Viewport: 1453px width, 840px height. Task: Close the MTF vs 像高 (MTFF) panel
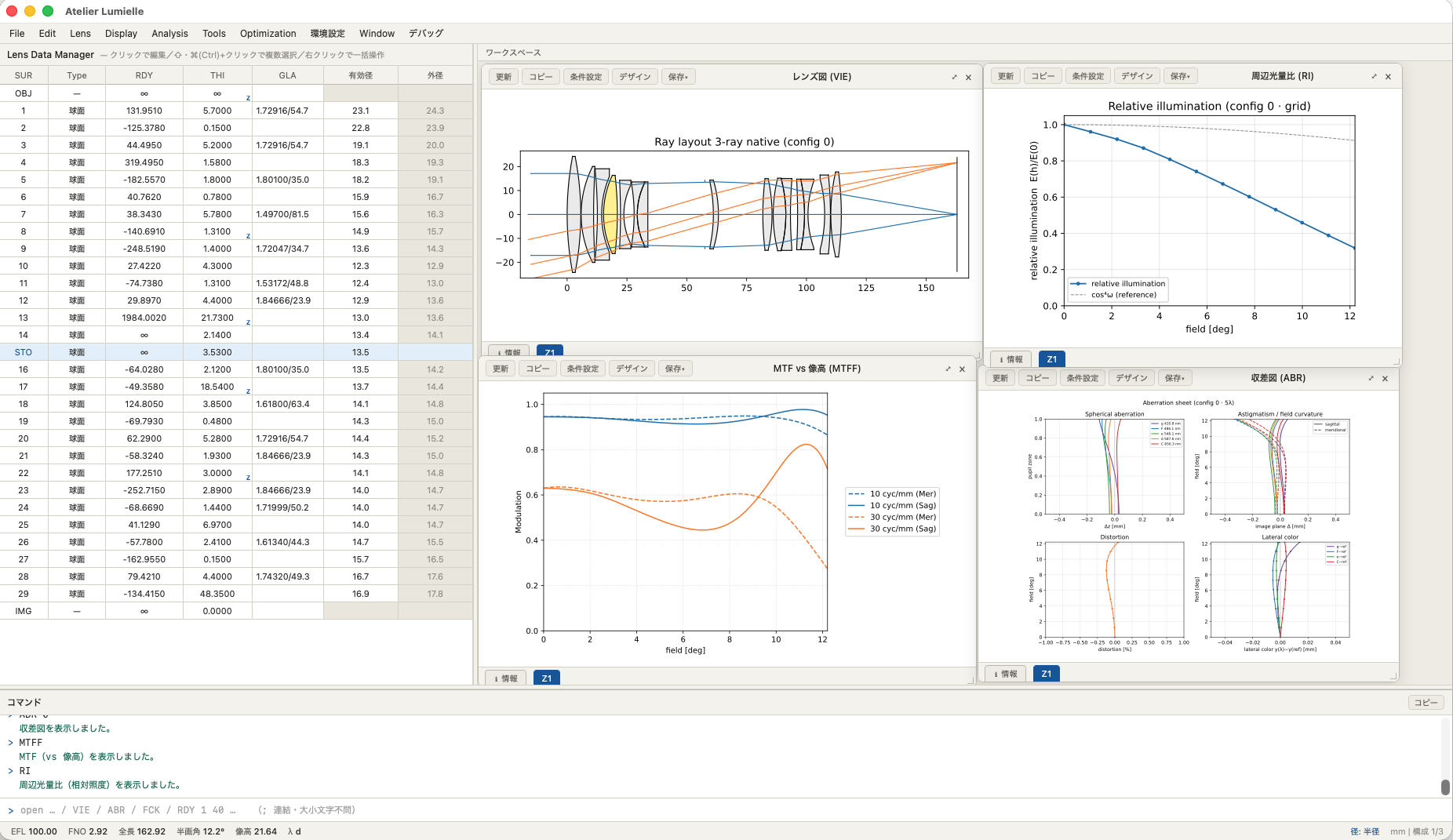coord(962,369)
